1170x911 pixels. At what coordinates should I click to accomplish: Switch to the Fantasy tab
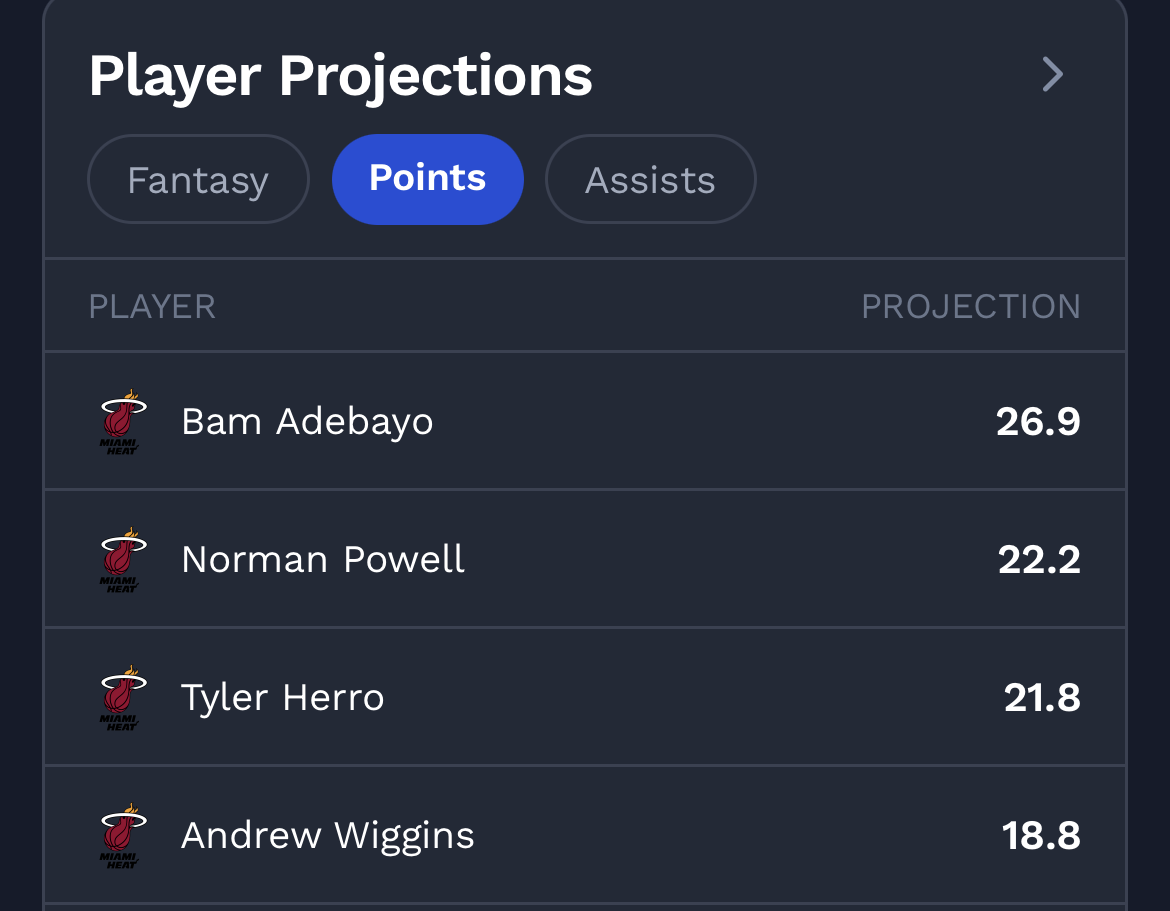(x=198, y=180)
